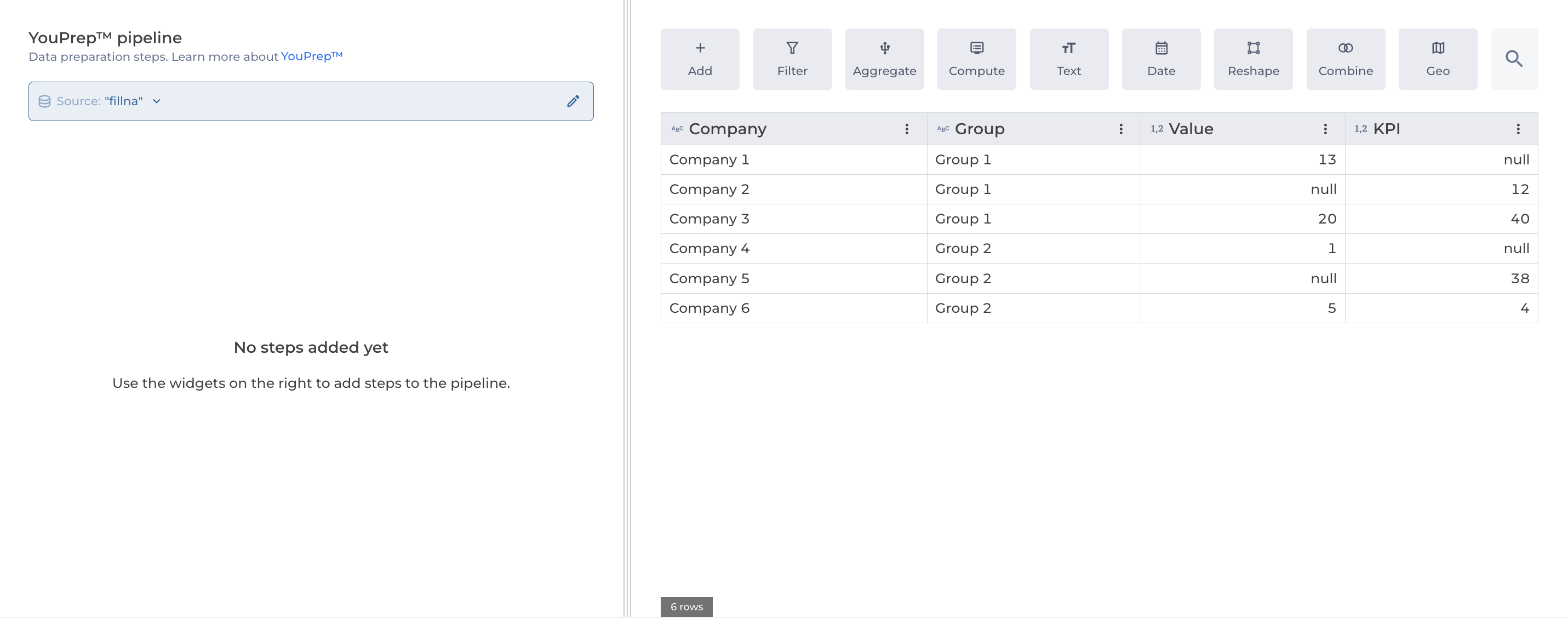Select the Company 3 cell

point(708,219)
